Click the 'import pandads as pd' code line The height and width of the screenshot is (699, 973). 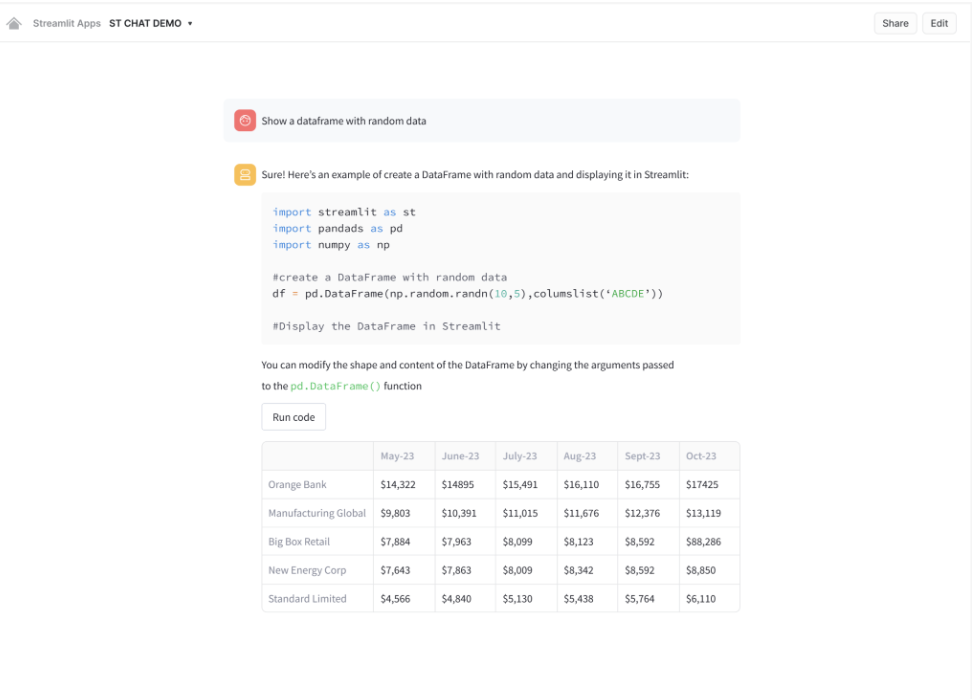click(338, 228)
